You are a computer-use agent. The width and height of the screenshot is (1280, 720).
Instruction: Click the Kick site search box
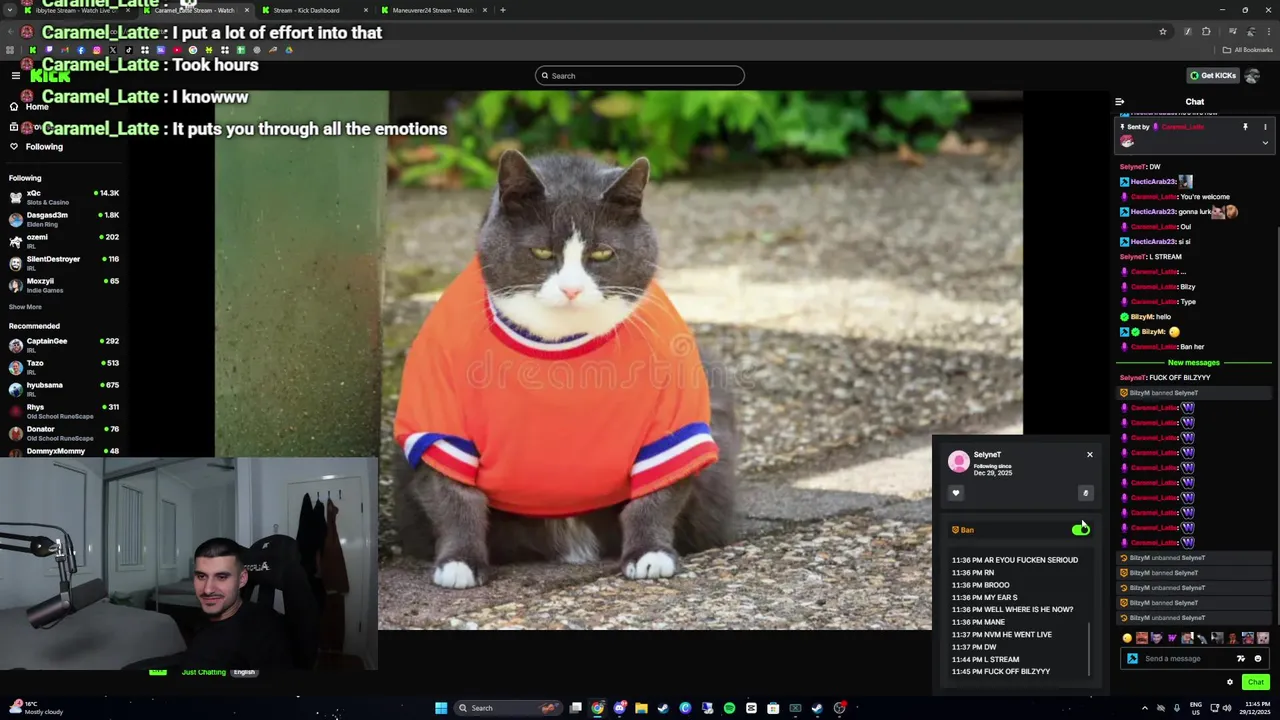640,75
